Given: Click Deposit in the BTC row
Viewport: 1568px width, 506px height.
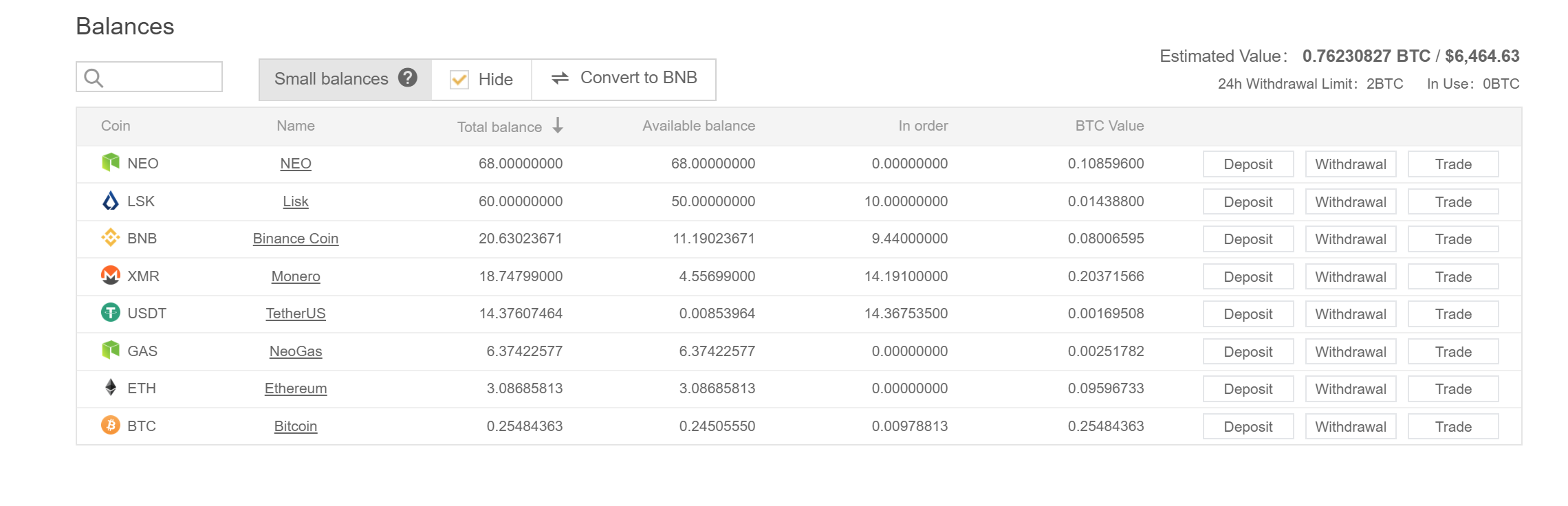Looking at the screenshot, I should [x=1248, y=426].
